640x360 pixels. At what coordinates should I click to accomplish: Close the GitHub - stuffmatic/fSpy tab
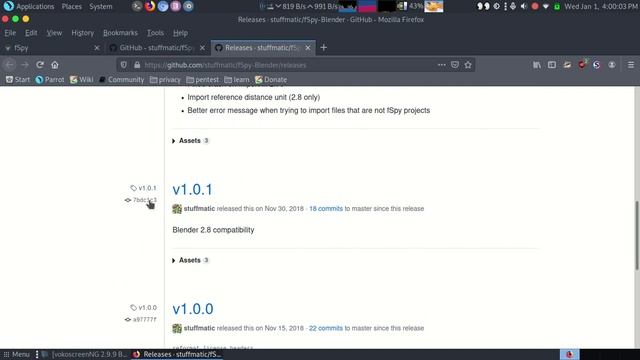[202, 48]
